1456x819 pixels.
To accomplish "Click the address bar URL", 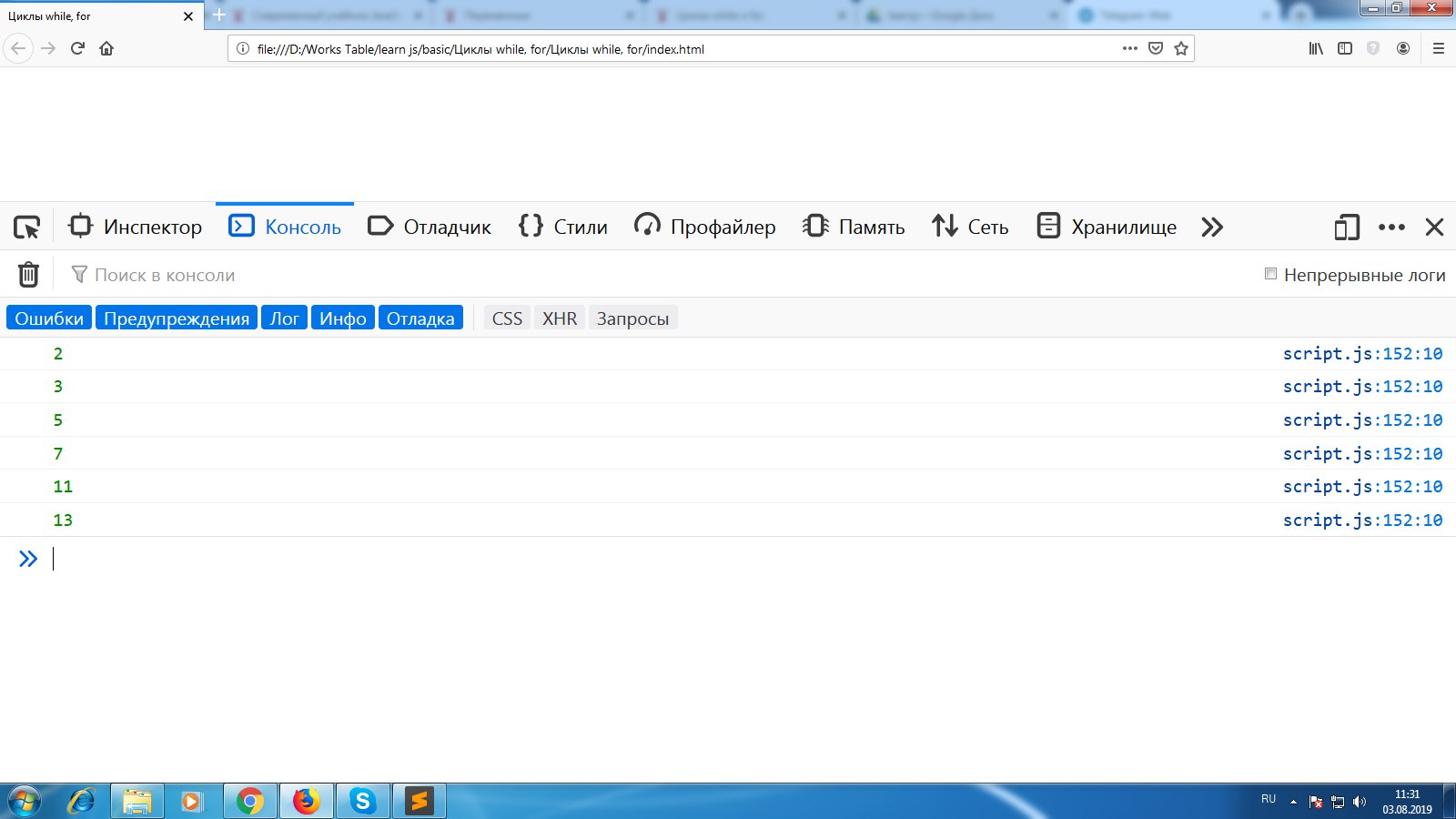I will point(480,49).
